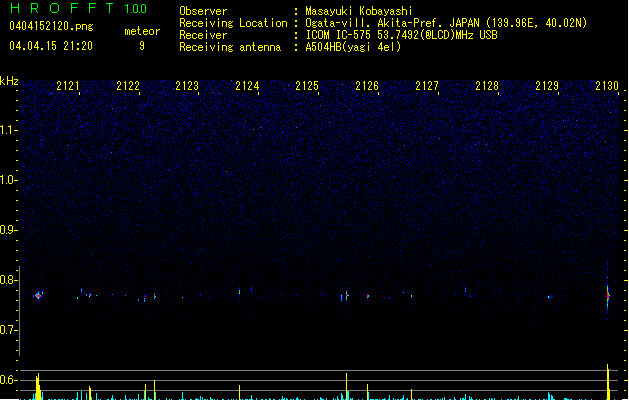
Task: Click the 0.7 kHz frequency label
Action: [x=8, y=330]
